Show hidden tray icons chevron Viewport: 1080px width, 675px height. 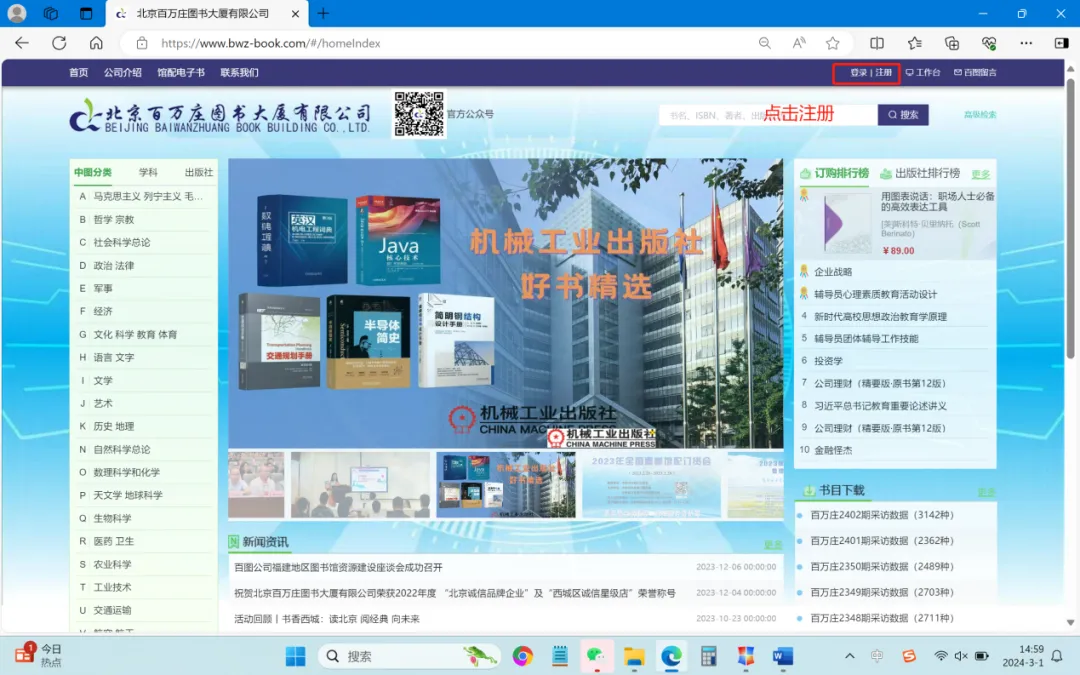[x=849, y=656]
